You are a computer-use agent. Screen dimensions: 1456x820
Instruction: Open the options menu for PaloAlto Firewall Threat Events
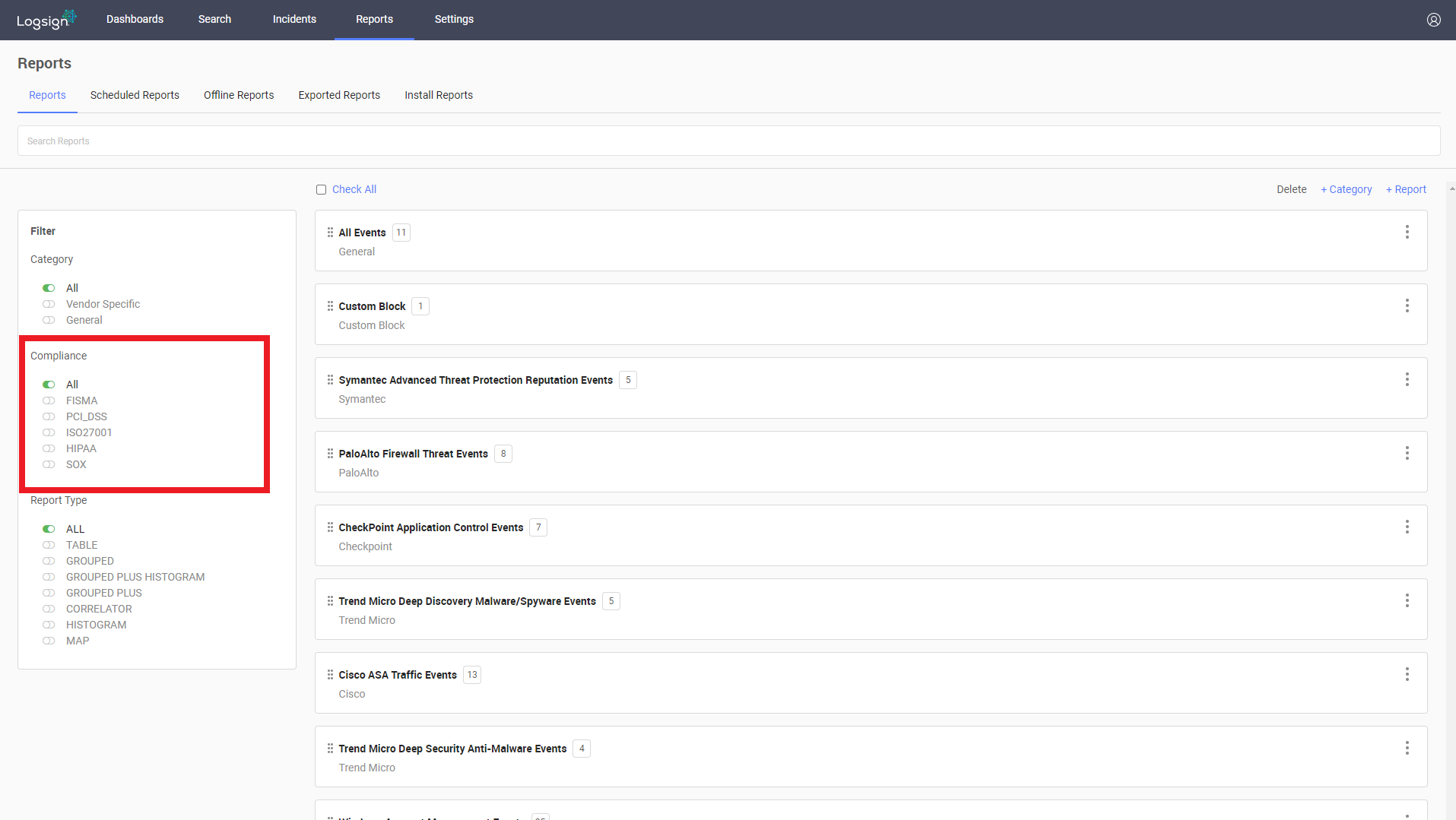click(1407, 453)
